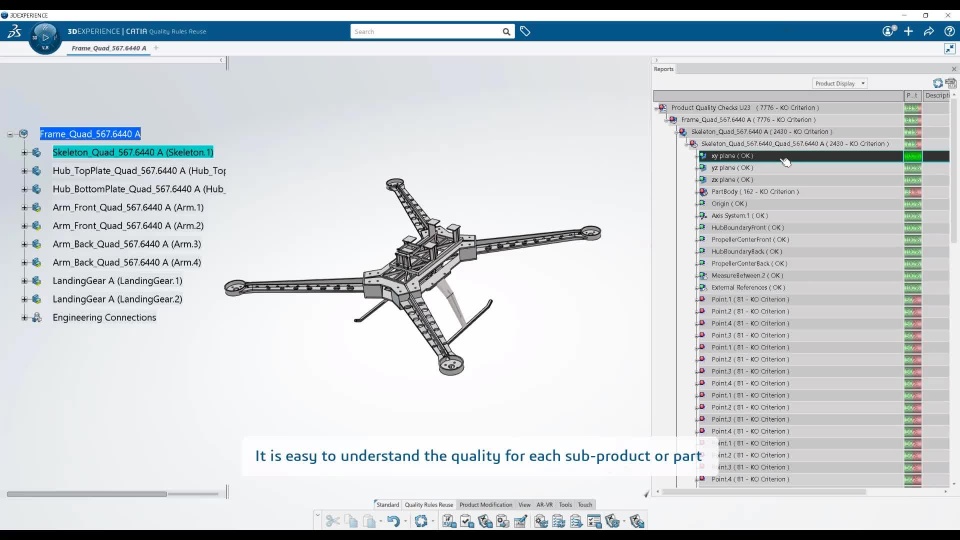
Task: Add a new tab with the plus beside Frame_Quad
Action: coord(156,48)
